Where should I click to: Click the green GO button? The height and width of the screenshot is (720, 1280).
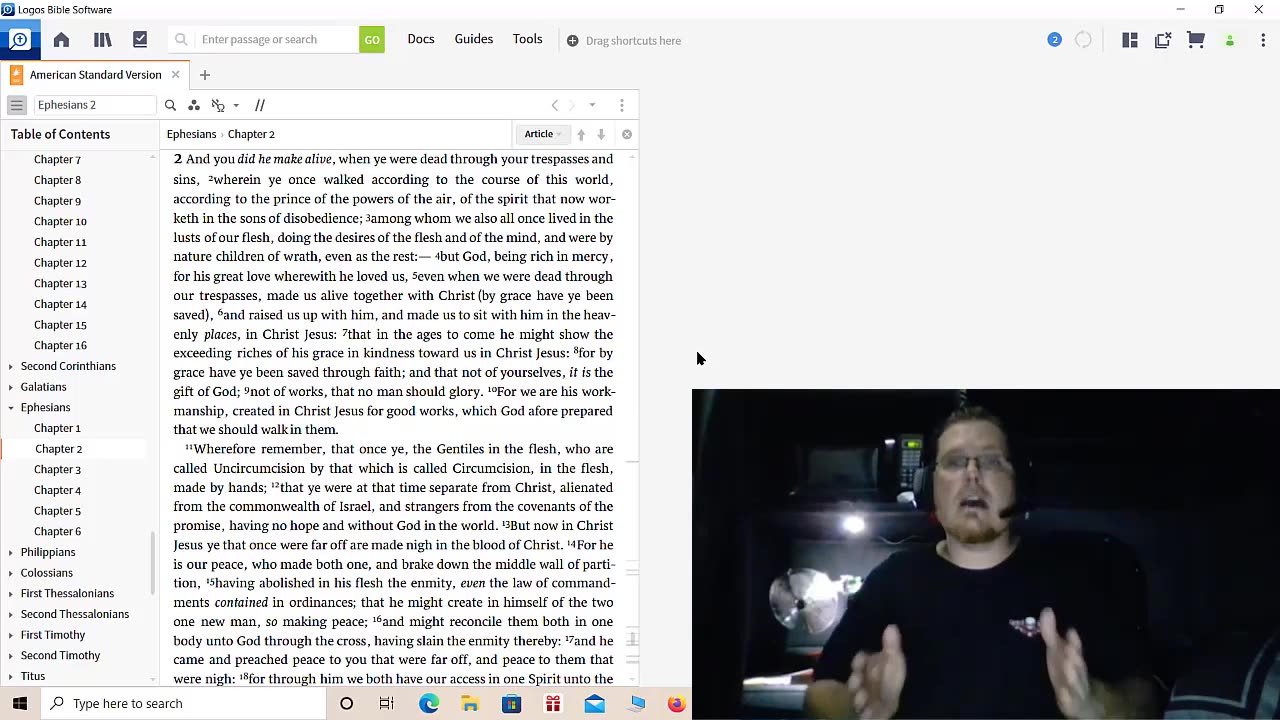pyautogui.click(x=372, y=40)
